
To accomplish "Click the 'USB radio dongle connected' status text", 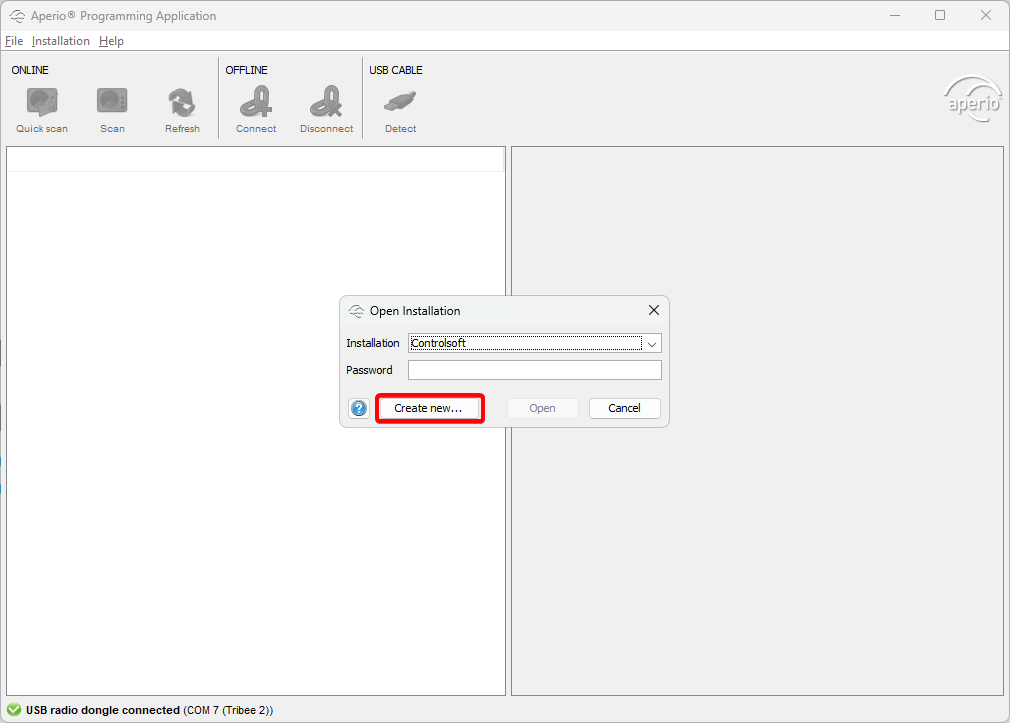I will 103,710.
